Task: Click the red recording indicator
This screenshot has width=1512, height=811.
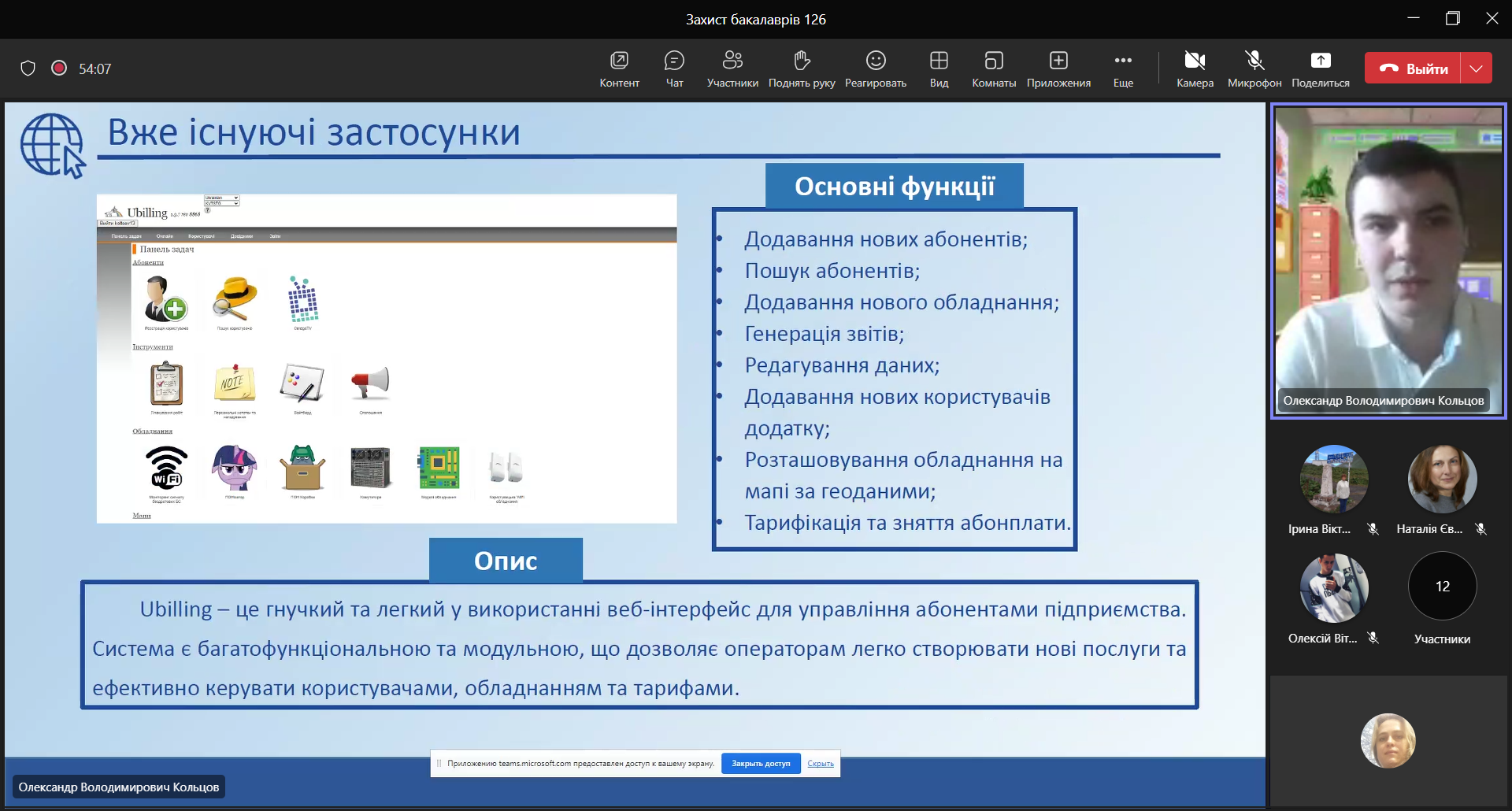Action: (x=59, y=69)
